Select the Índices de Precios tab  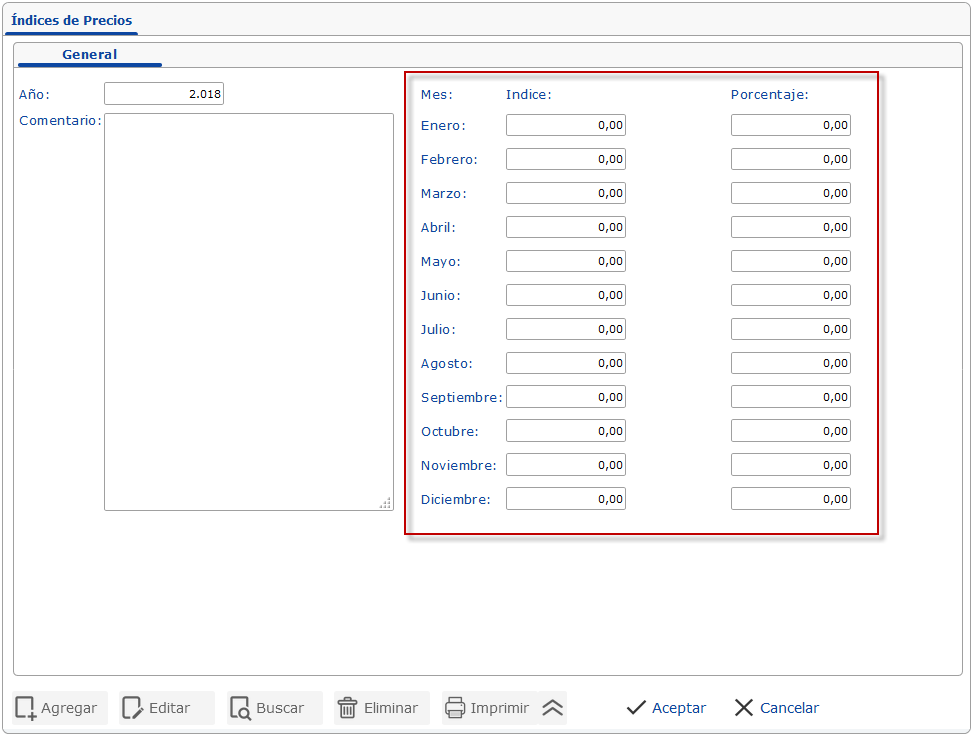(71, 20)
